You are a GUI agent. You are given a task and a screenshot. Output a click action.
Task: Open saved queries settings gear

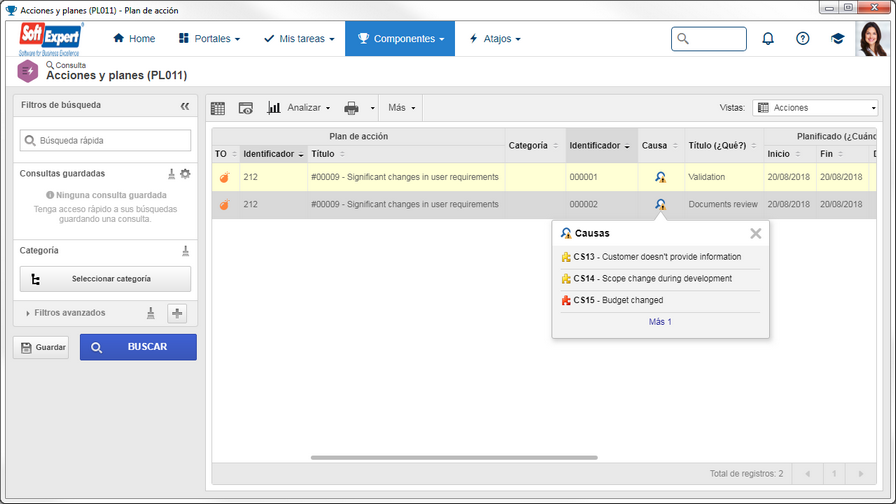coord(185,174)
